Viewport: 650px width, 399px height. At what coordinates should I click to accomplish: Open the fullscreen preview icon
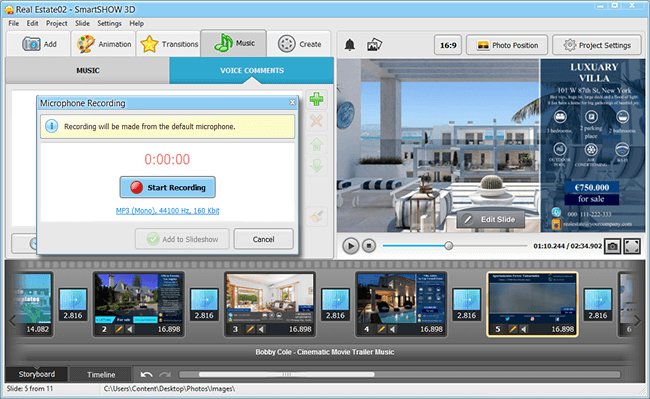tap(632, 247)
